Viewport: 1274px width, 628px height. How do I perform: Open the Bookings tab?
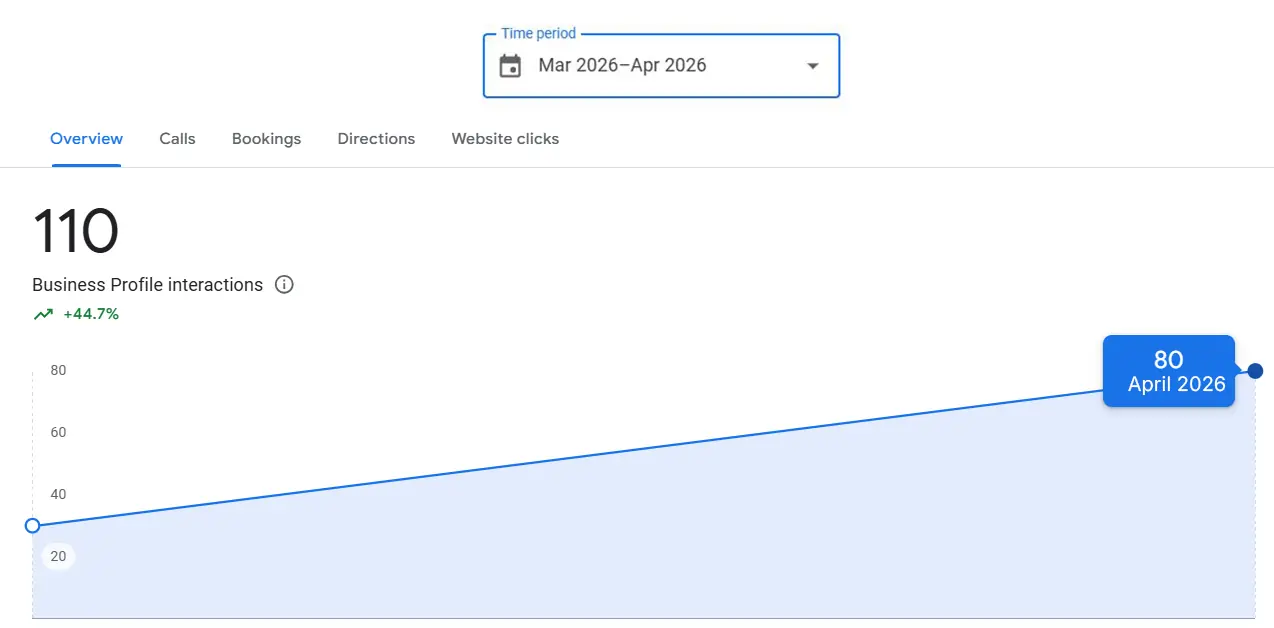pos(266,138)
